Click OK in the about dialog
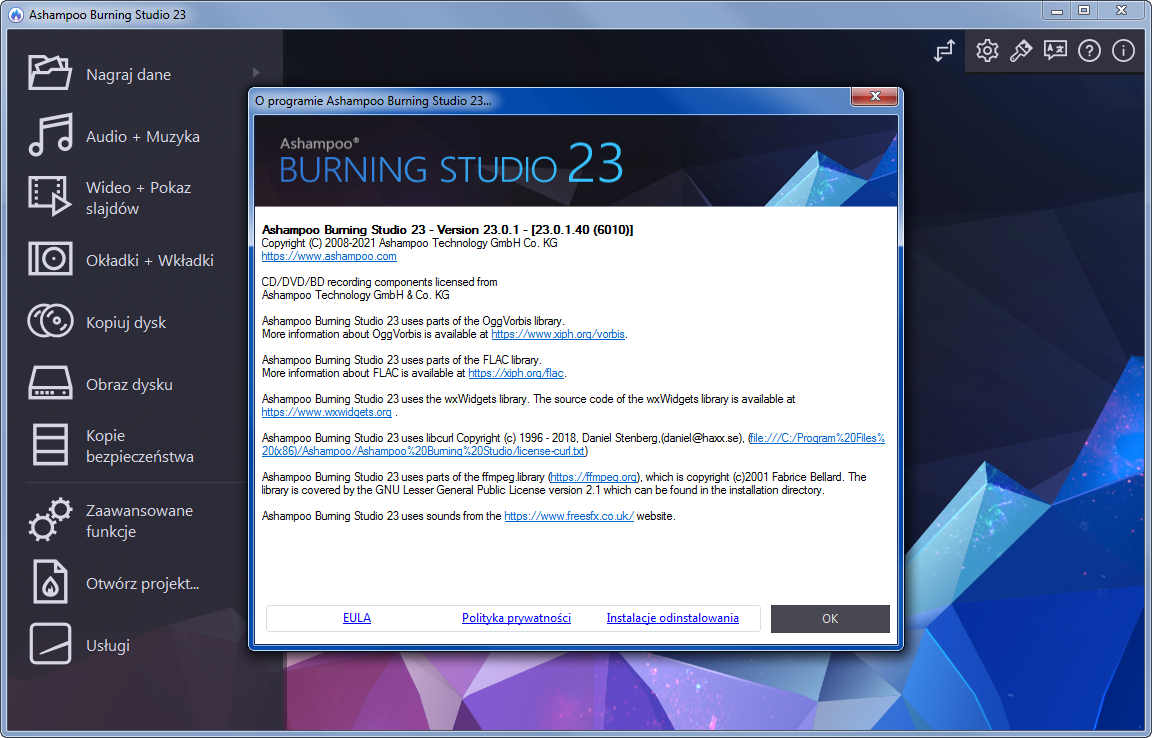 tap(830, 619)
